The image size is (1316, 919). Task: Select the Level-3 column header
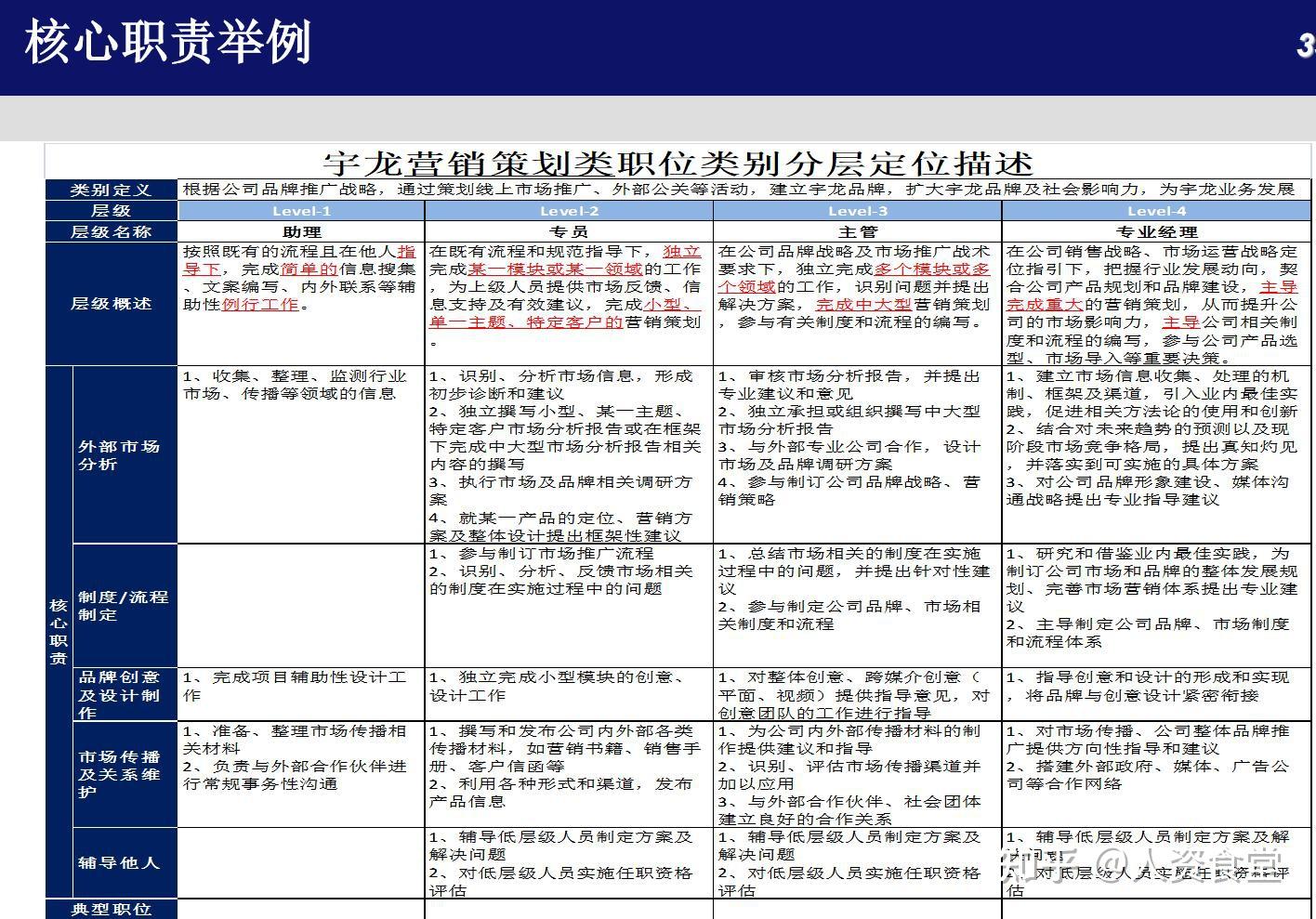pos(857,211)
